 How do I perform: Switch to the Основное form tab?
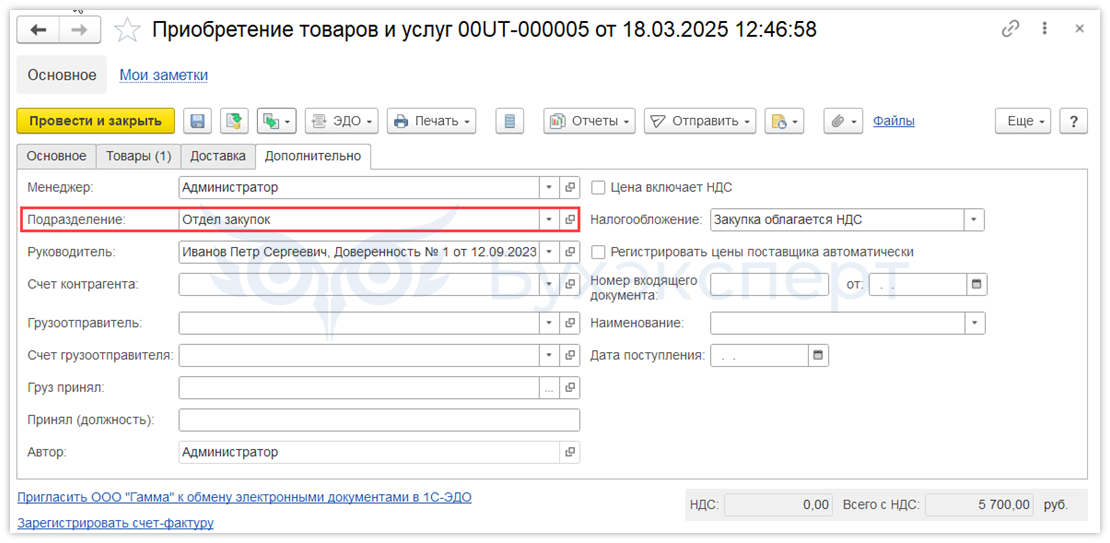[x=57, y=156]
